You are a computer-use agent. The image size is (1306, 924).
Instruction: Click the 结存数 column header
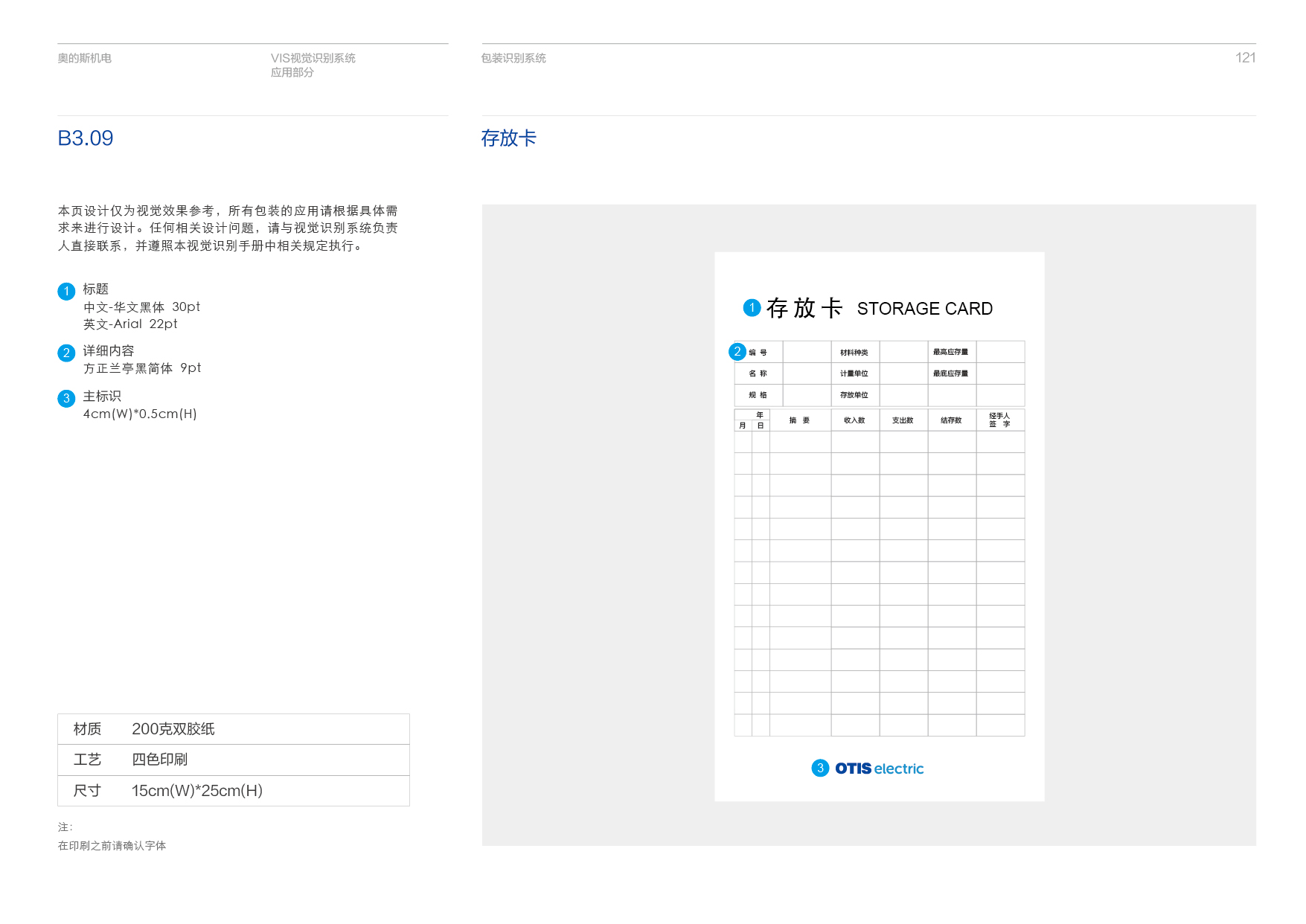pos(951,420)
